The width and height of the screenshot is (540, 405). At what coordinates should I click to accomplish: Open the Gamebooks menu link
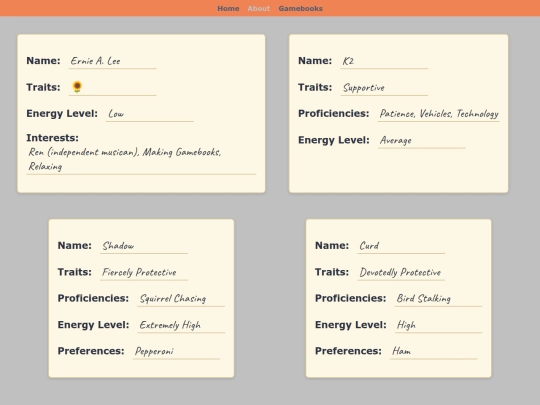coord(301,8)
